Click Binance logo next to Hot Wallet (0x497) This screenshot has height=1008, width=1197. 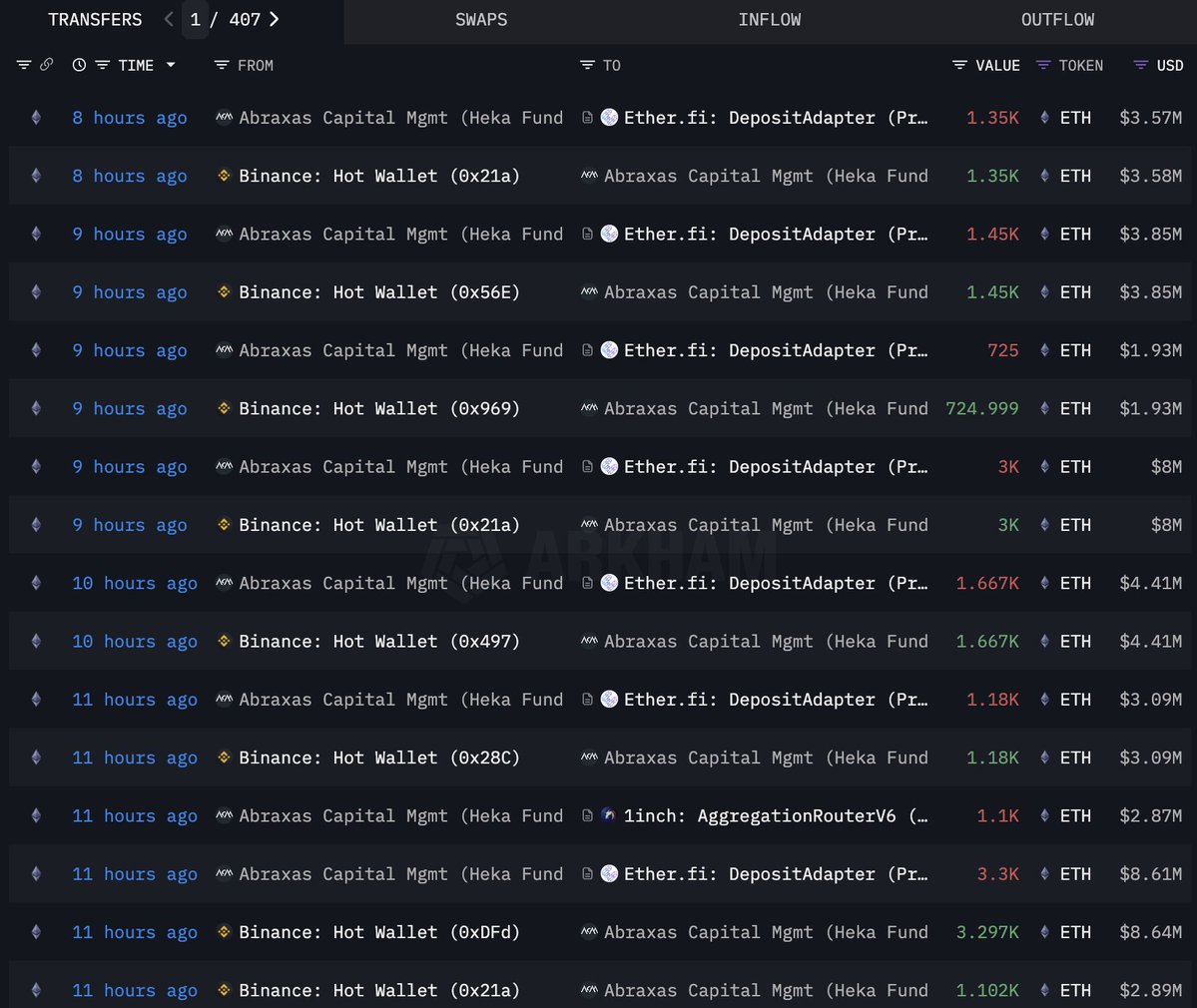[x=224, y=641]
